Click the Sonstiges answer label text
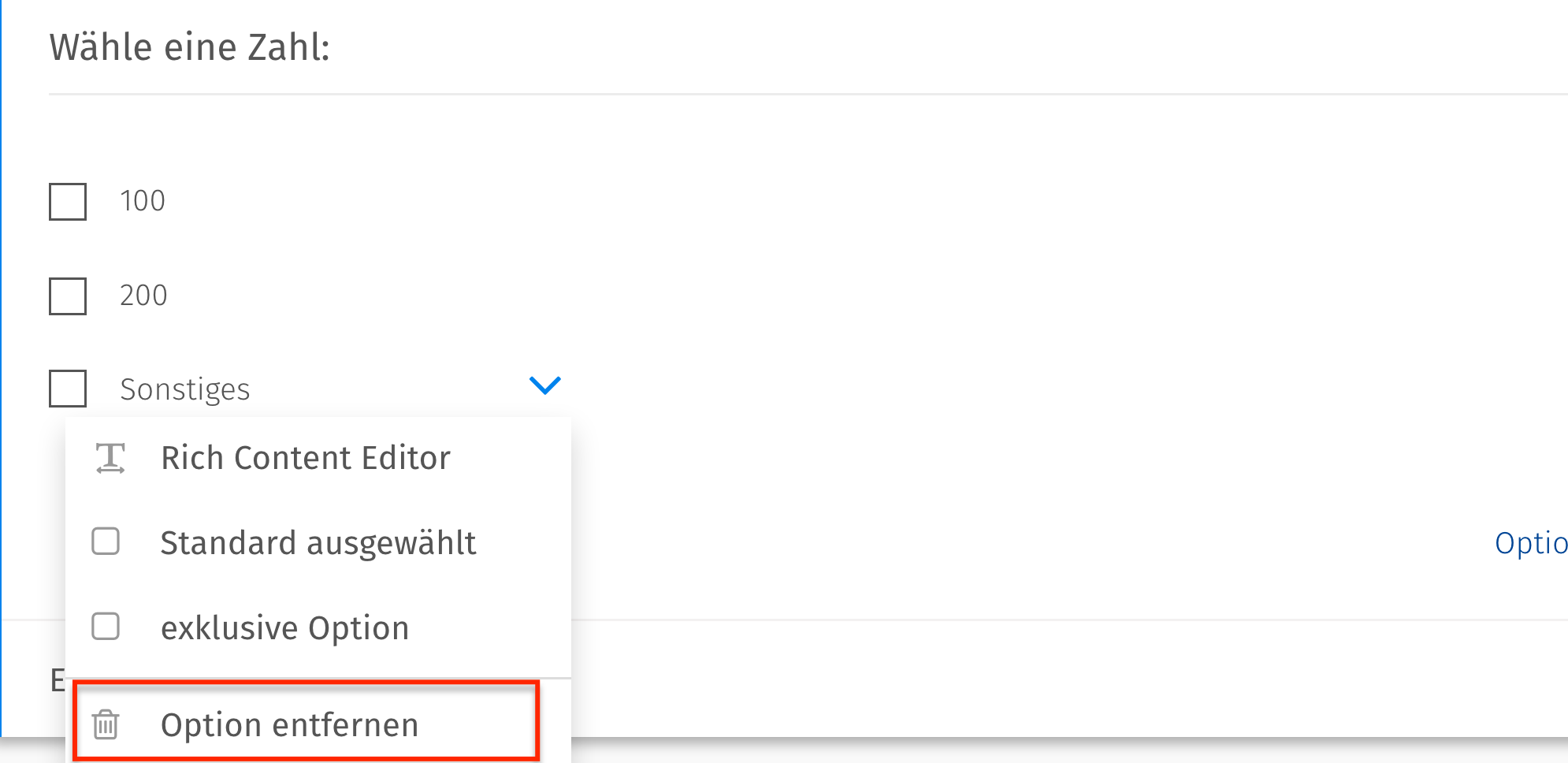 tap(185, 388)
